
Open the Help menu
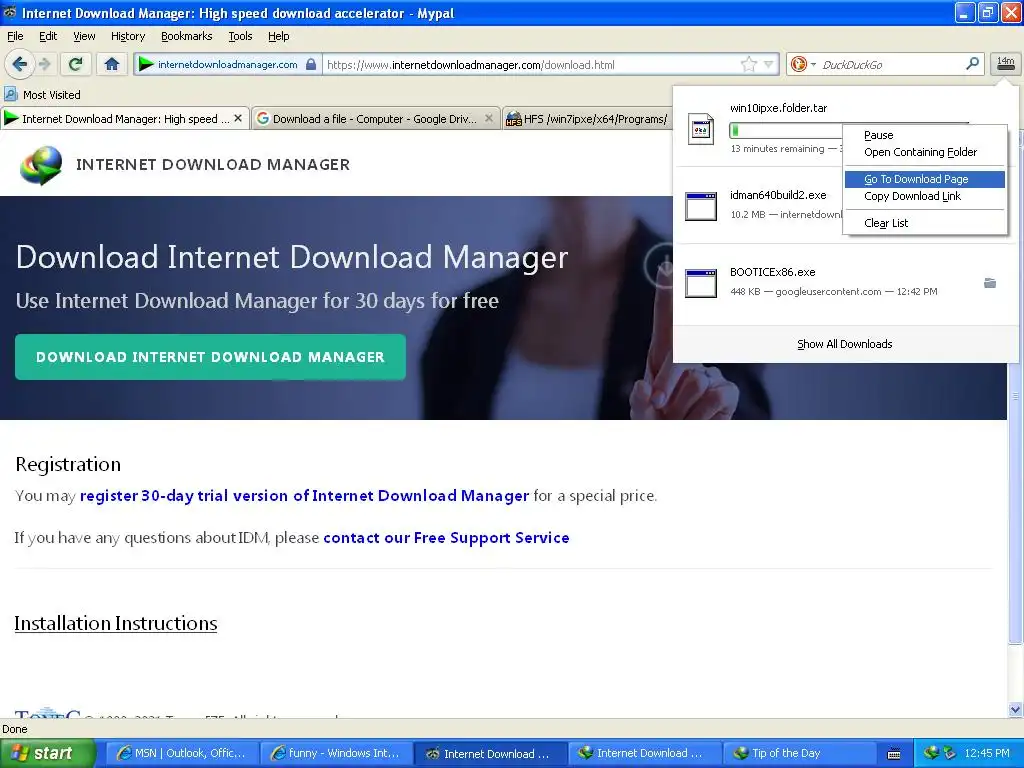coord(278,36)
